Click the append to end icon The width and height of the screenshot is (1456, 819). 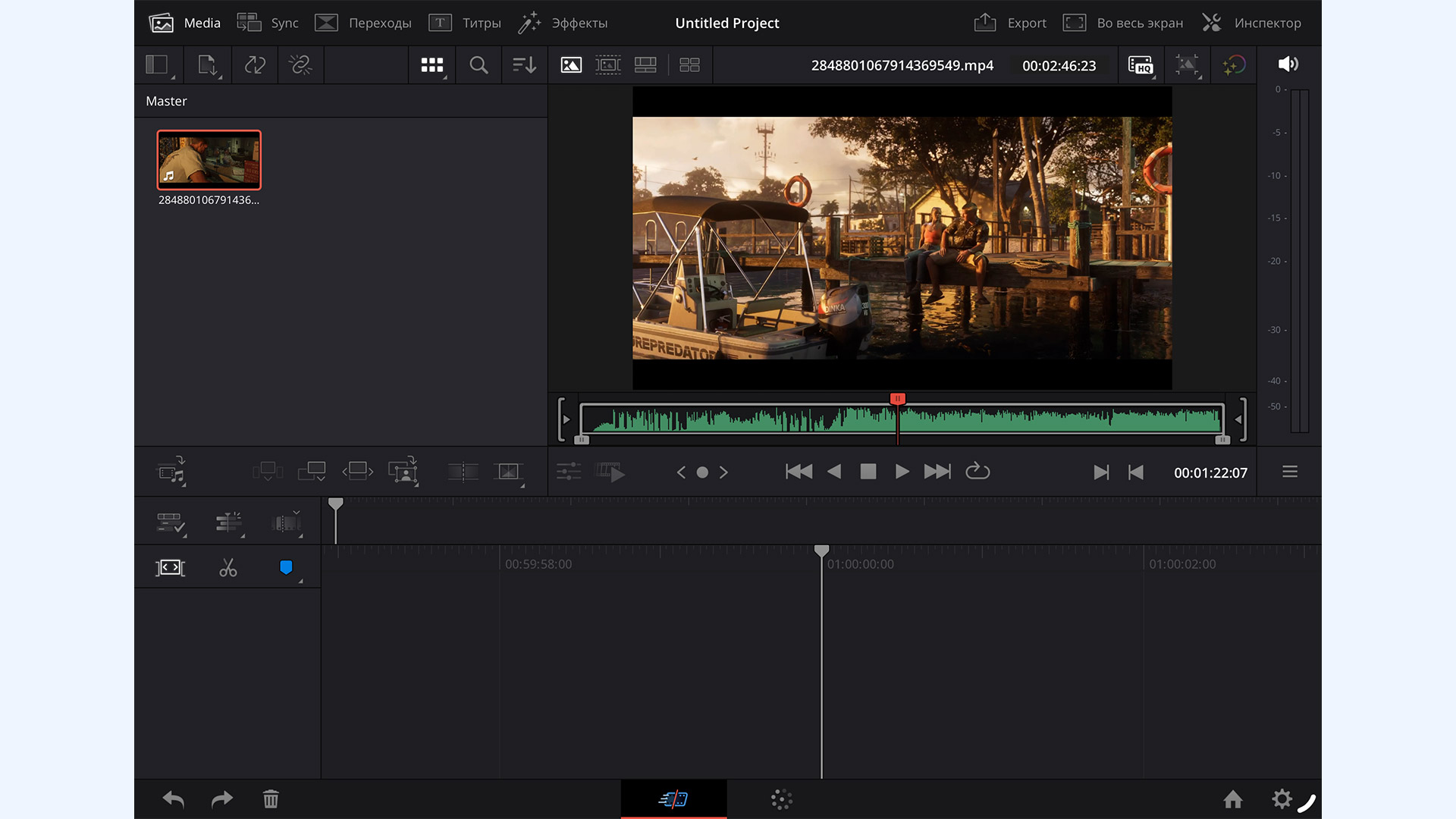point(312,472)
